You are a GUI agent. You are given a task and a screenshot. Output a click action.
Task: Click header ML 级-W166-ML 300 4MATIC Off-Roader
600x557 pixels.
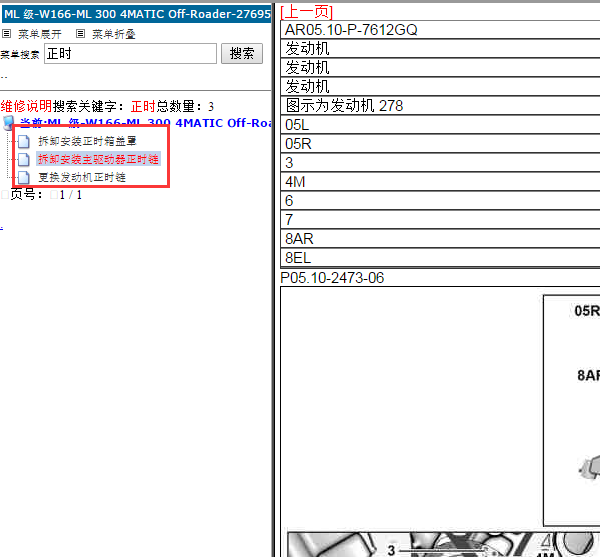[137, 14]
